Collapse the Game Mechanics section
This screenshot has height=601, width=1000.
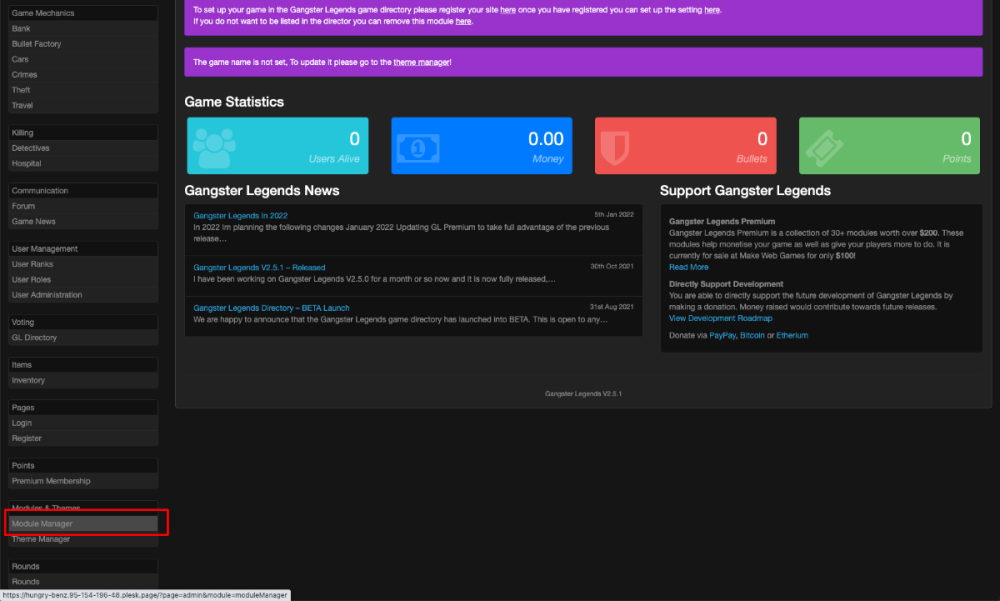pyautogui.click(x=43, y=12)
